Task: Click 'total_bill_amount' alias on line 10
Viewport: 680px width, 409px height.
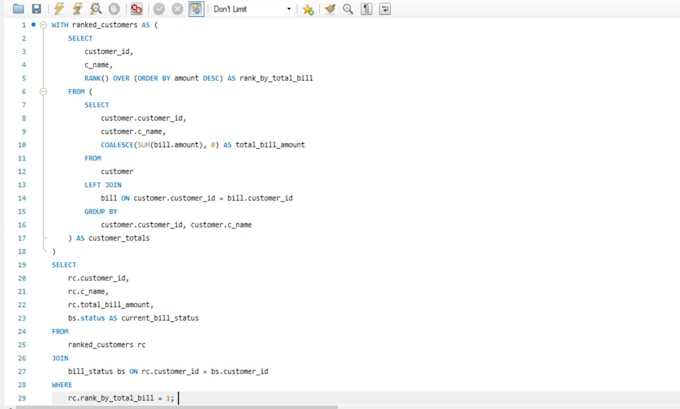Action: click(270, 145)
